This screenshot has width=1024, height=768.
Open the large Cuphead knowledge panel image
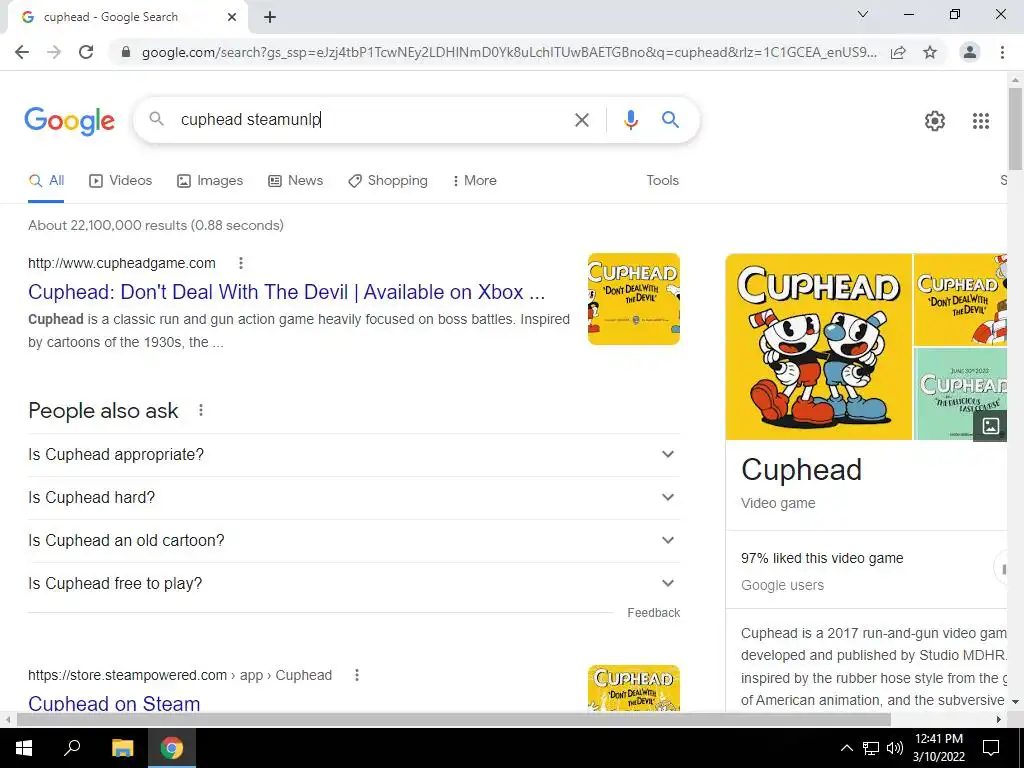coord(818,346)
